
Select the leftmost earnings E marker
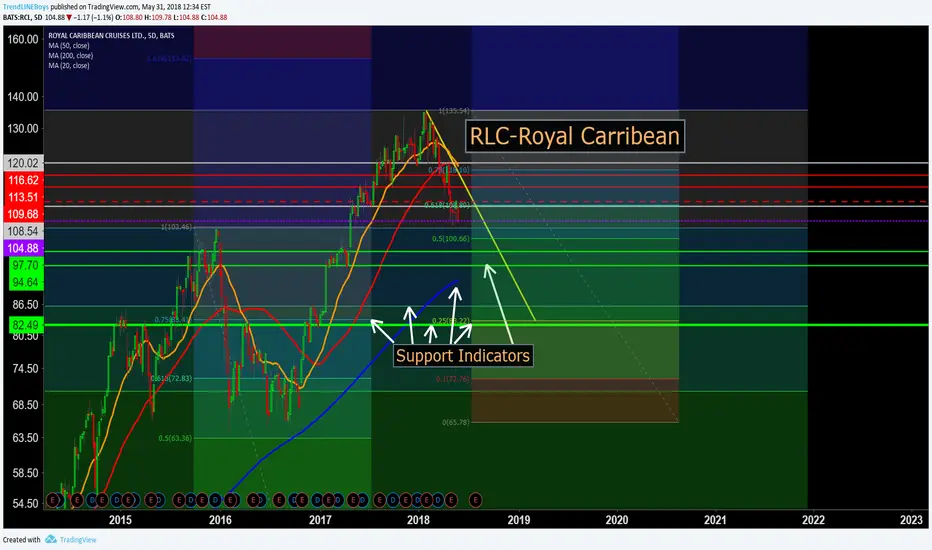coord(53,500)
